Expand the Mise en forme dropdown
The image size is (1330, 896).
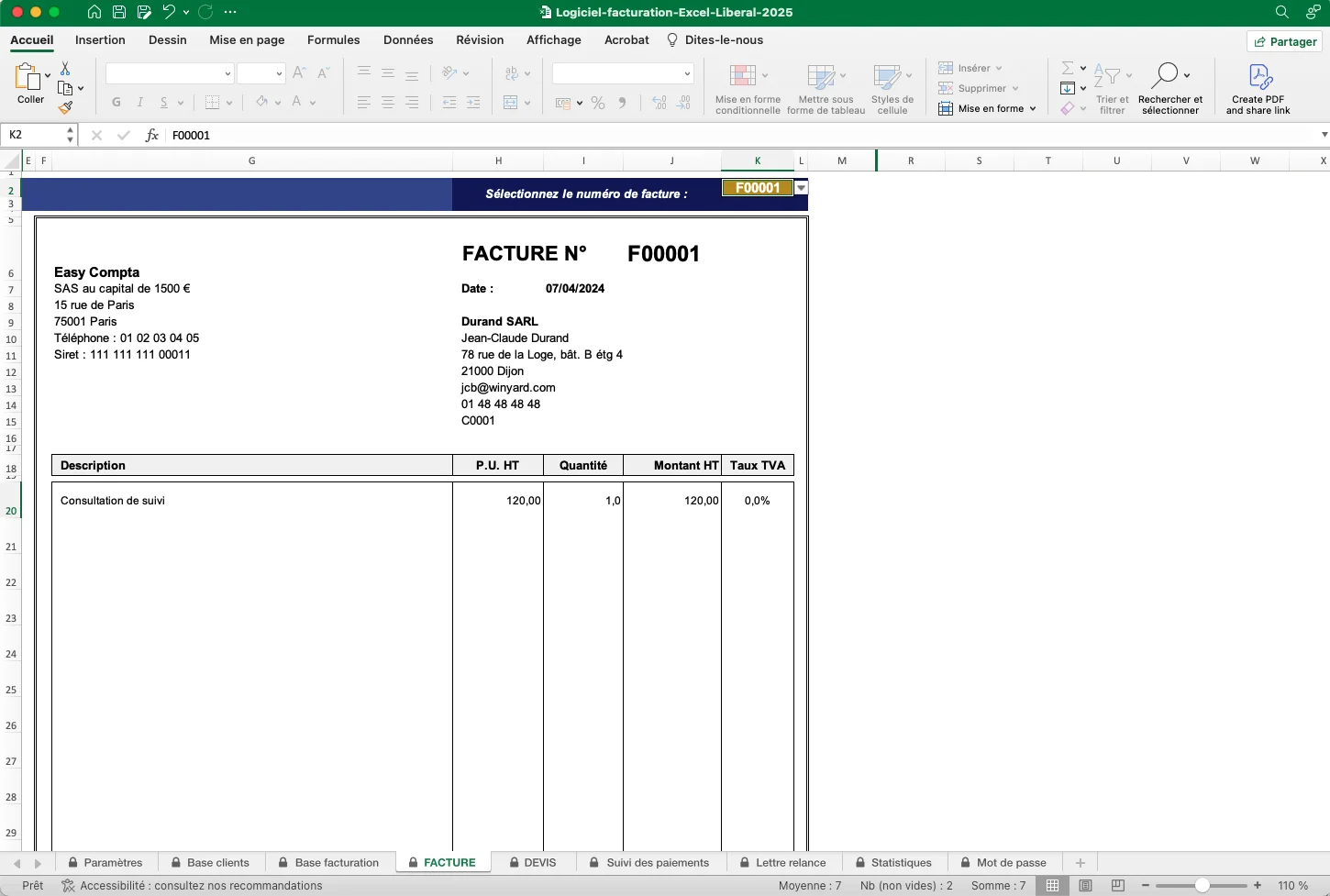(1033, 108)
